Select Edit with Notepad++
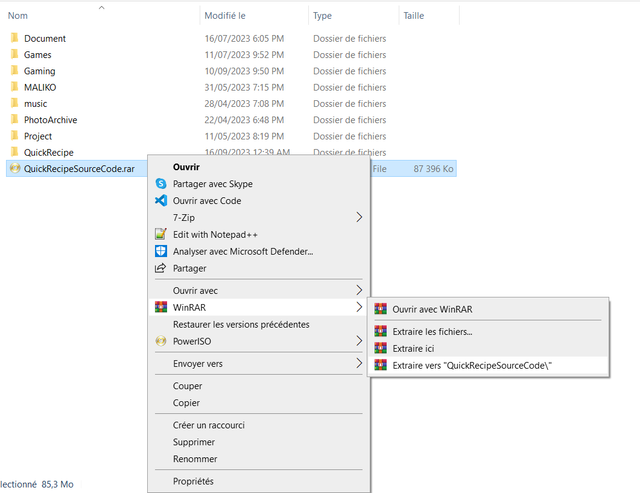 coord(215,234)
